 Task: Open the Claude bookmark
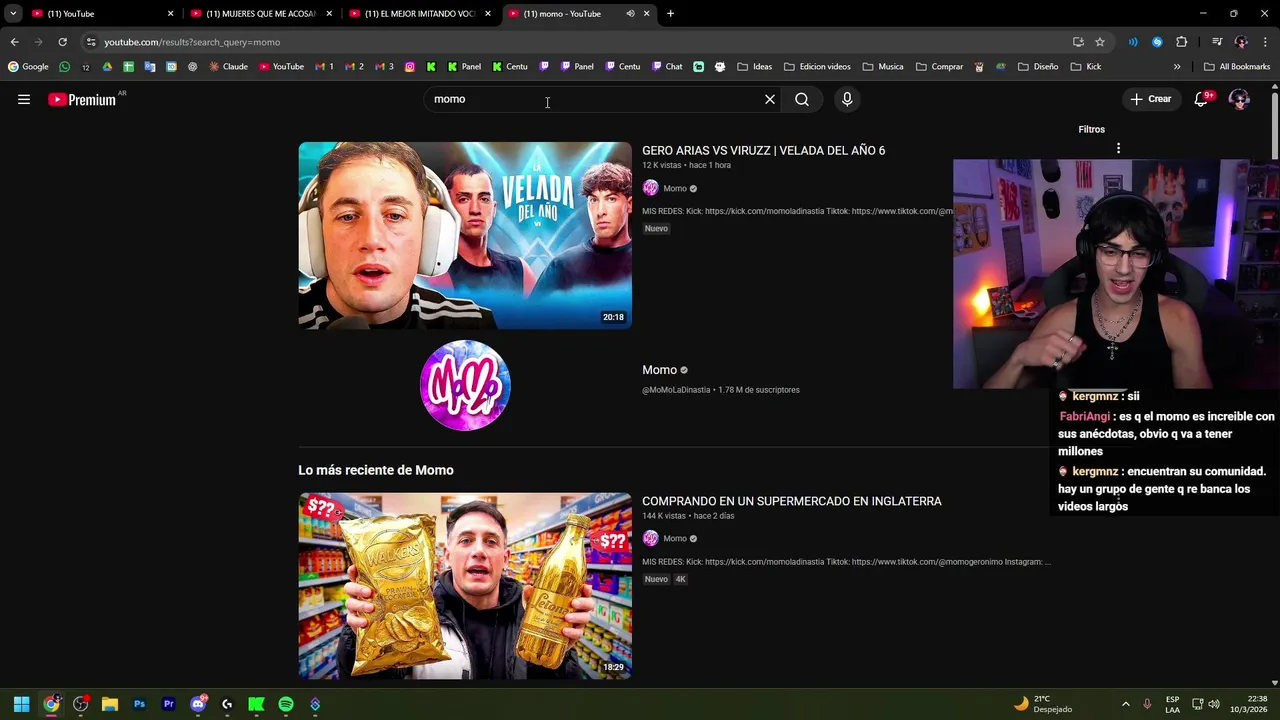tap(228, 67)
